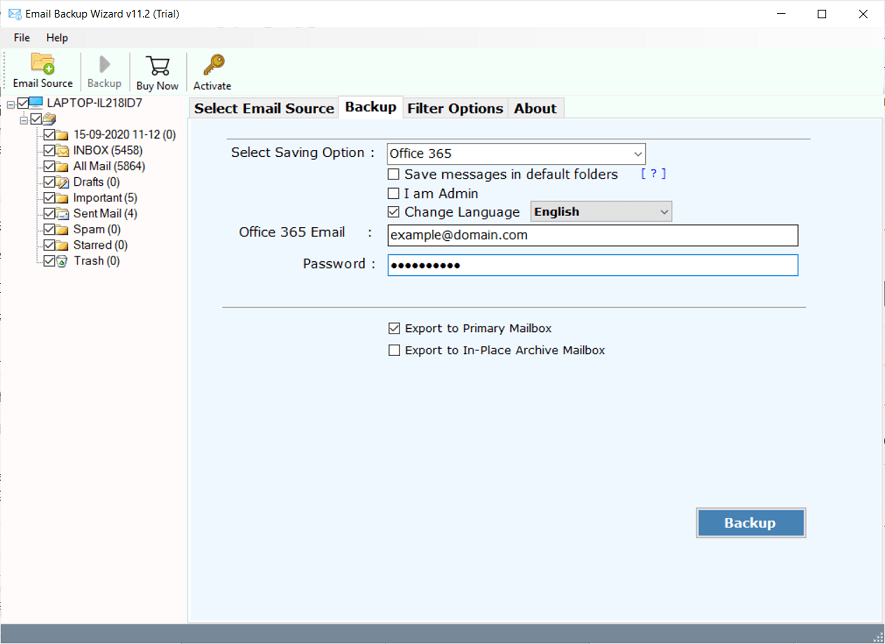
Task: Uncheck the Trash (0) checkbox
Action: click(x=49, y=261)
